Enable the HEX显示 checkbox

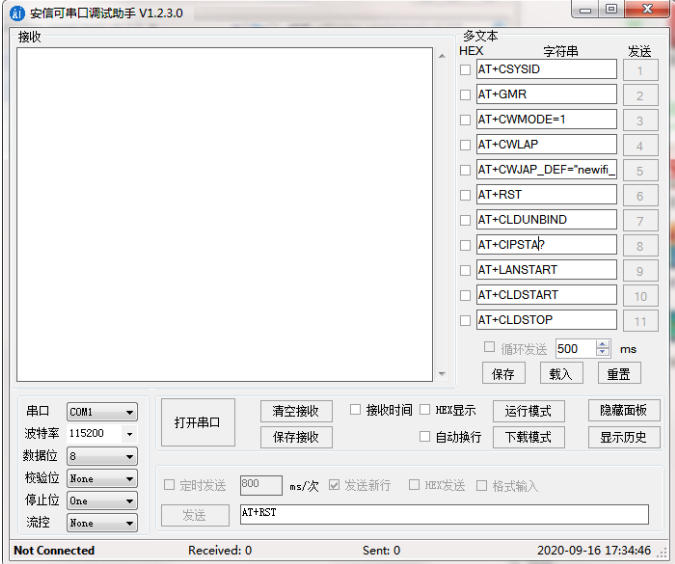click(x=425, y=410)
